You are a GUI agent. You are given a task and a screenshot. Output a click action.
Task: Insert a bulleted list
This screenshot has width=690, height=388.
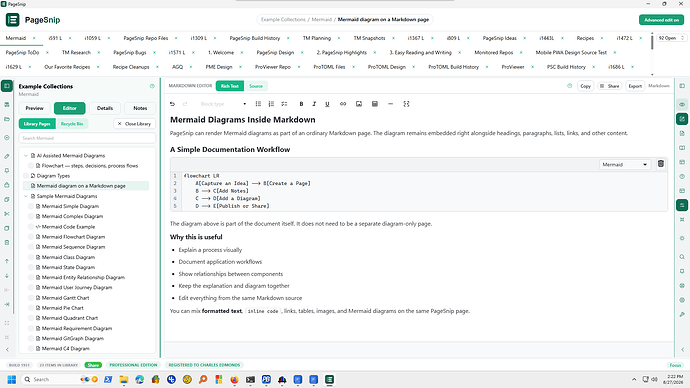tap(258, 104)
